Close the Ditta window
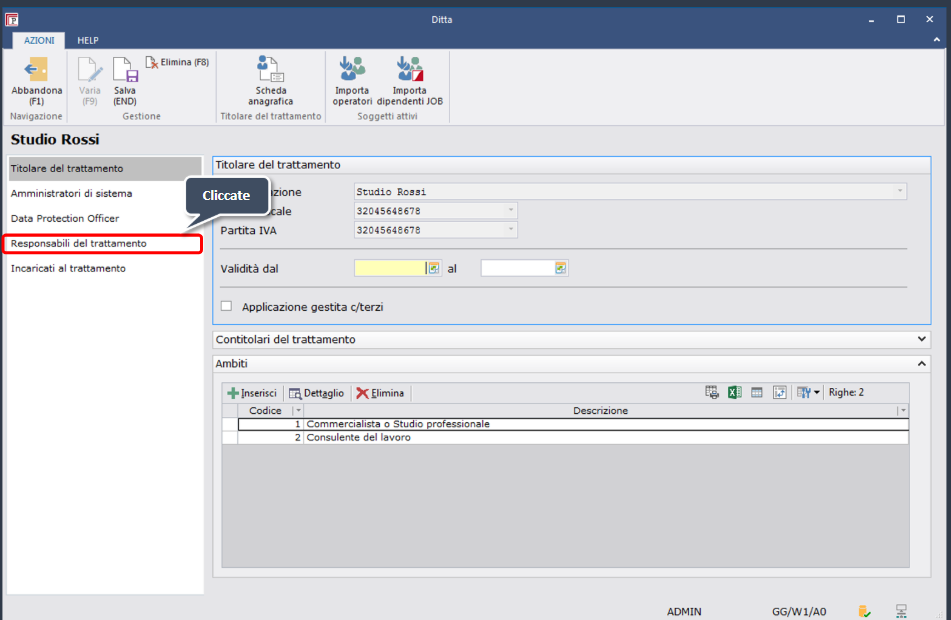Screen dimensions: 951x620 coord(929,19)
